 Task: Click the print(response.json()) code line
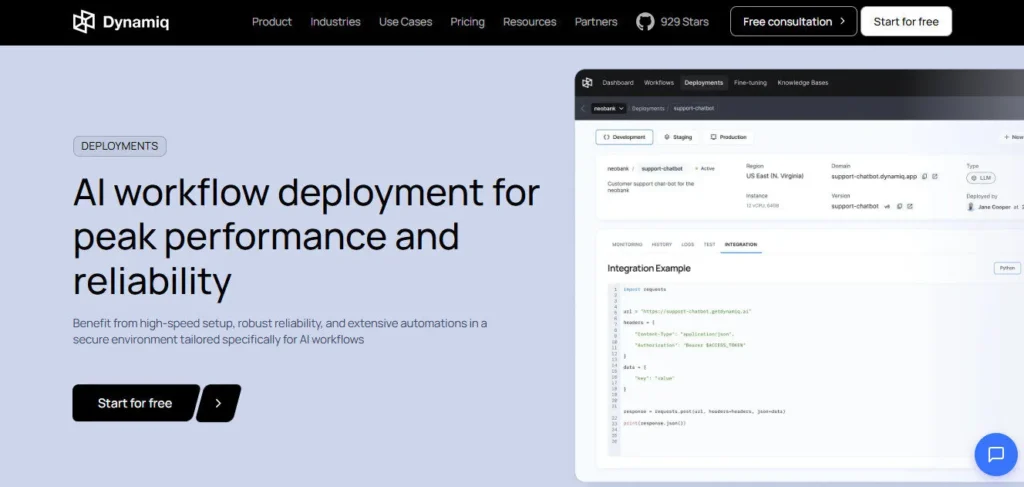[654, 423]
